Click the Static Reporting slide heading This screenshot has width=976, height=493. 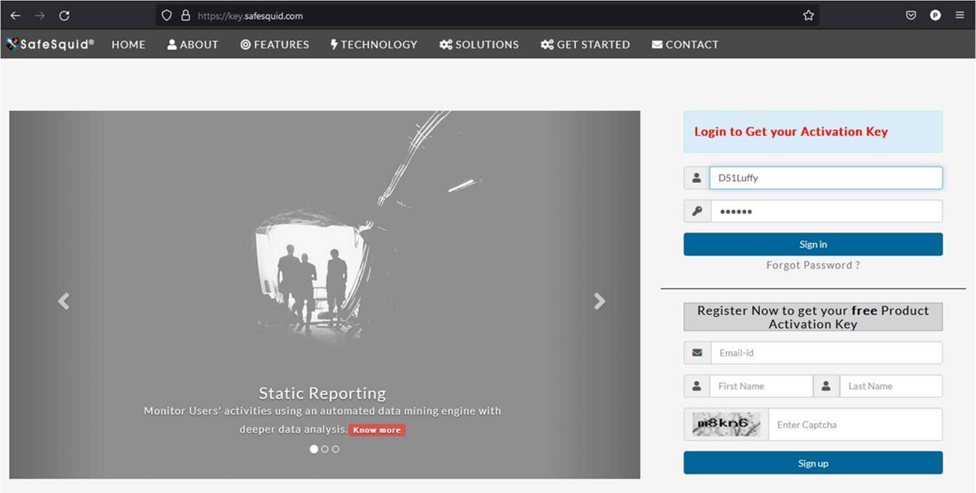(322, 393)
